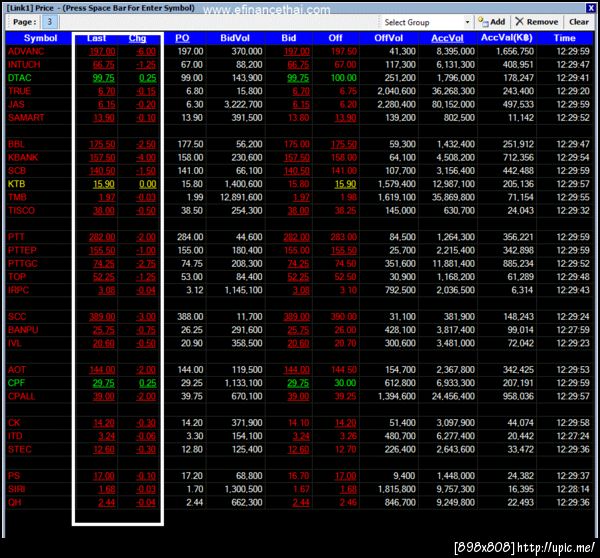The width and height of the screenshot is (600, 558).
Task: Sort by the Symbol column header
Action: pos(40,38)
